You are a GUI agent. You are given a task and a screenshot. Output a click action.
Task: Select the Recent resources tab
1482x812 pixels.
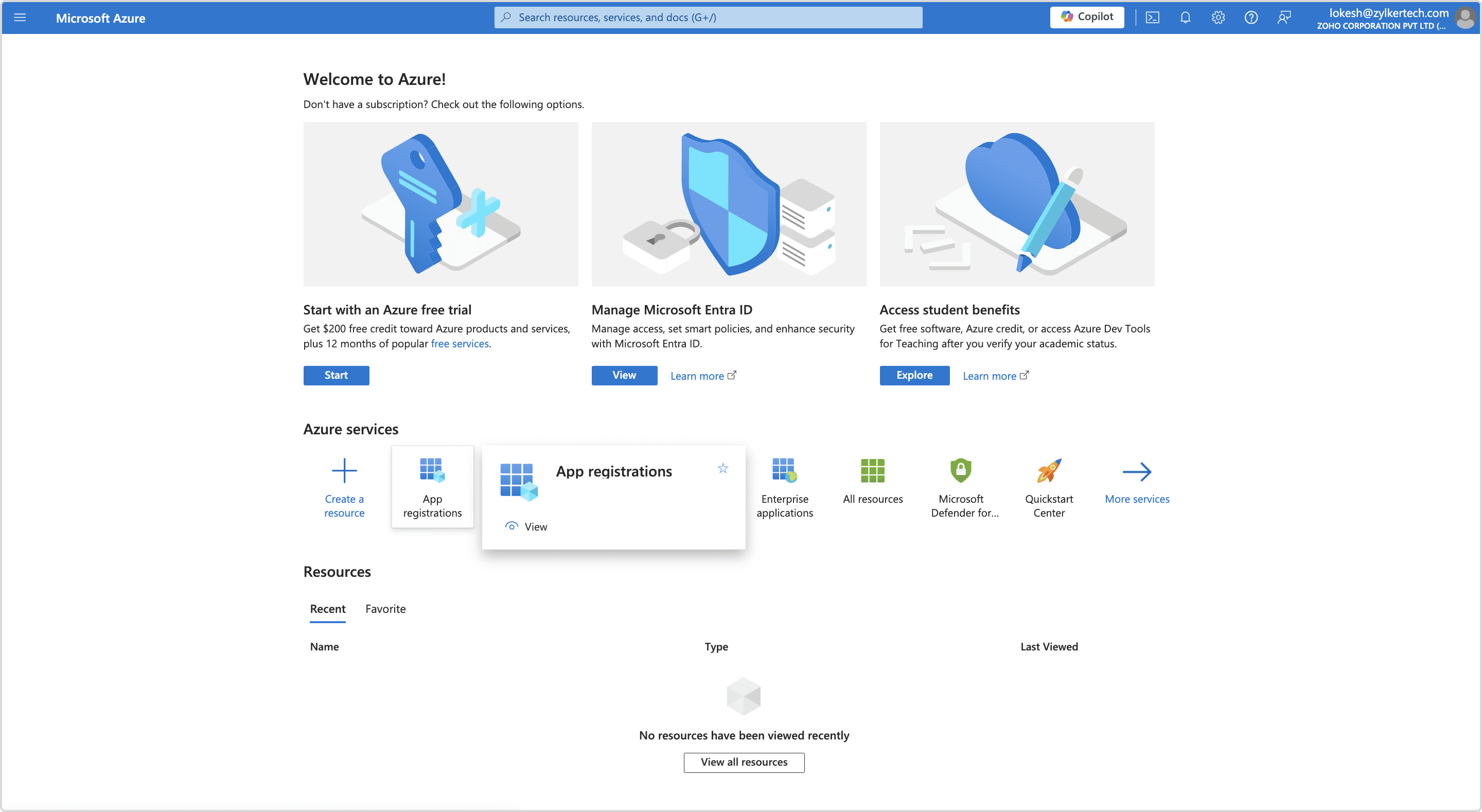pos(327,609)
